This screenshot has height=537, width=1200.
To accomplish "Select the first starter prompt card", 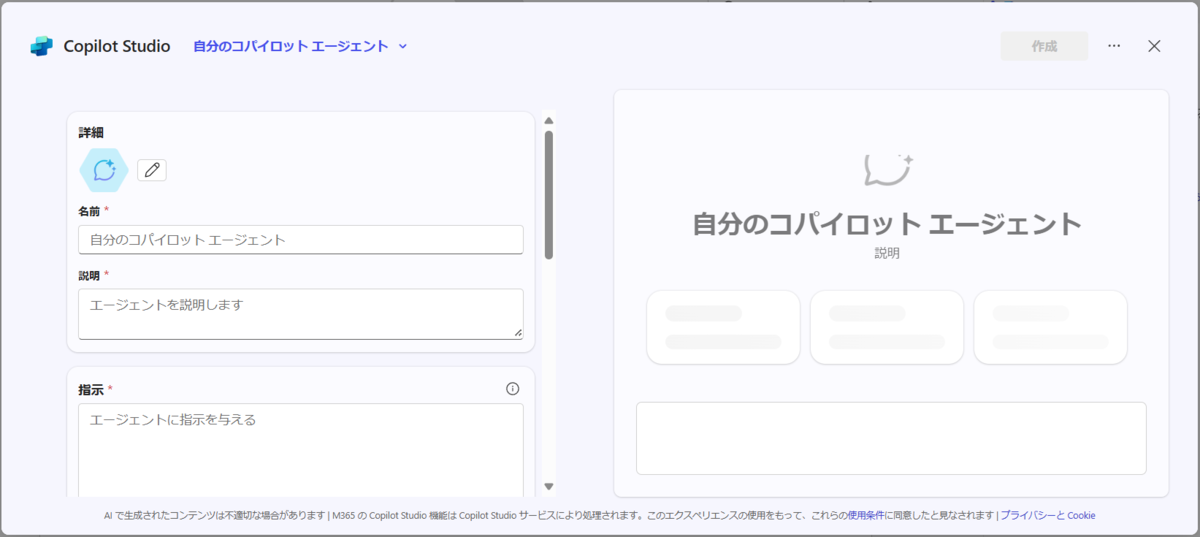I will 723,327.
